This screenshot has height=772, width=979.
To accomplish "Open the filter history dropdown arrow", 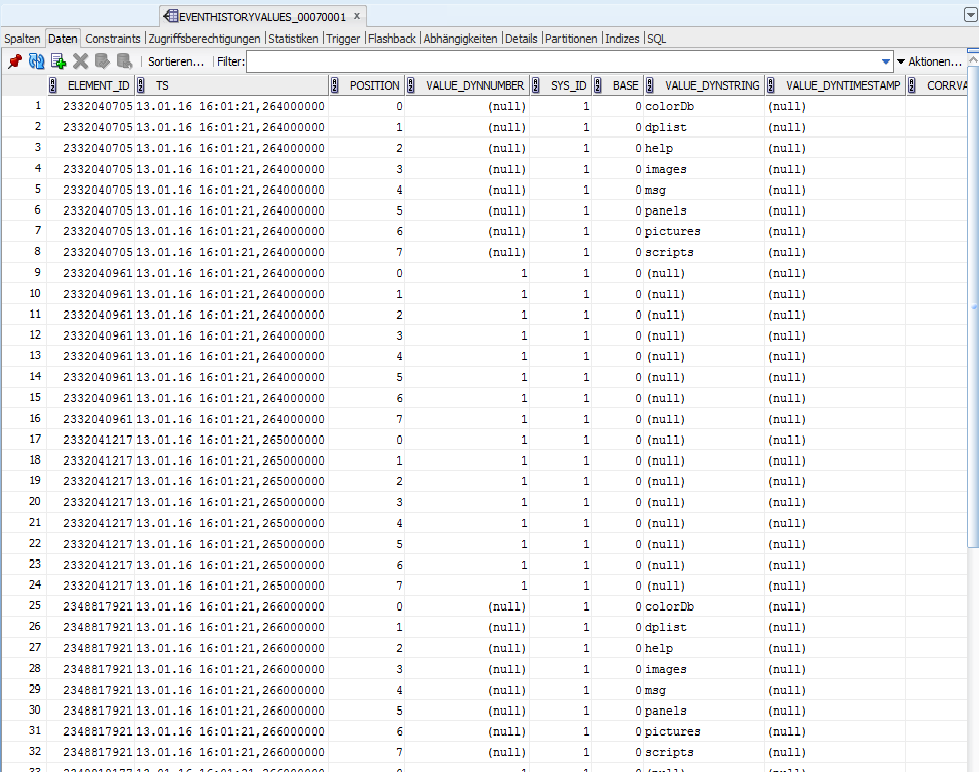I will pos(885,62).
